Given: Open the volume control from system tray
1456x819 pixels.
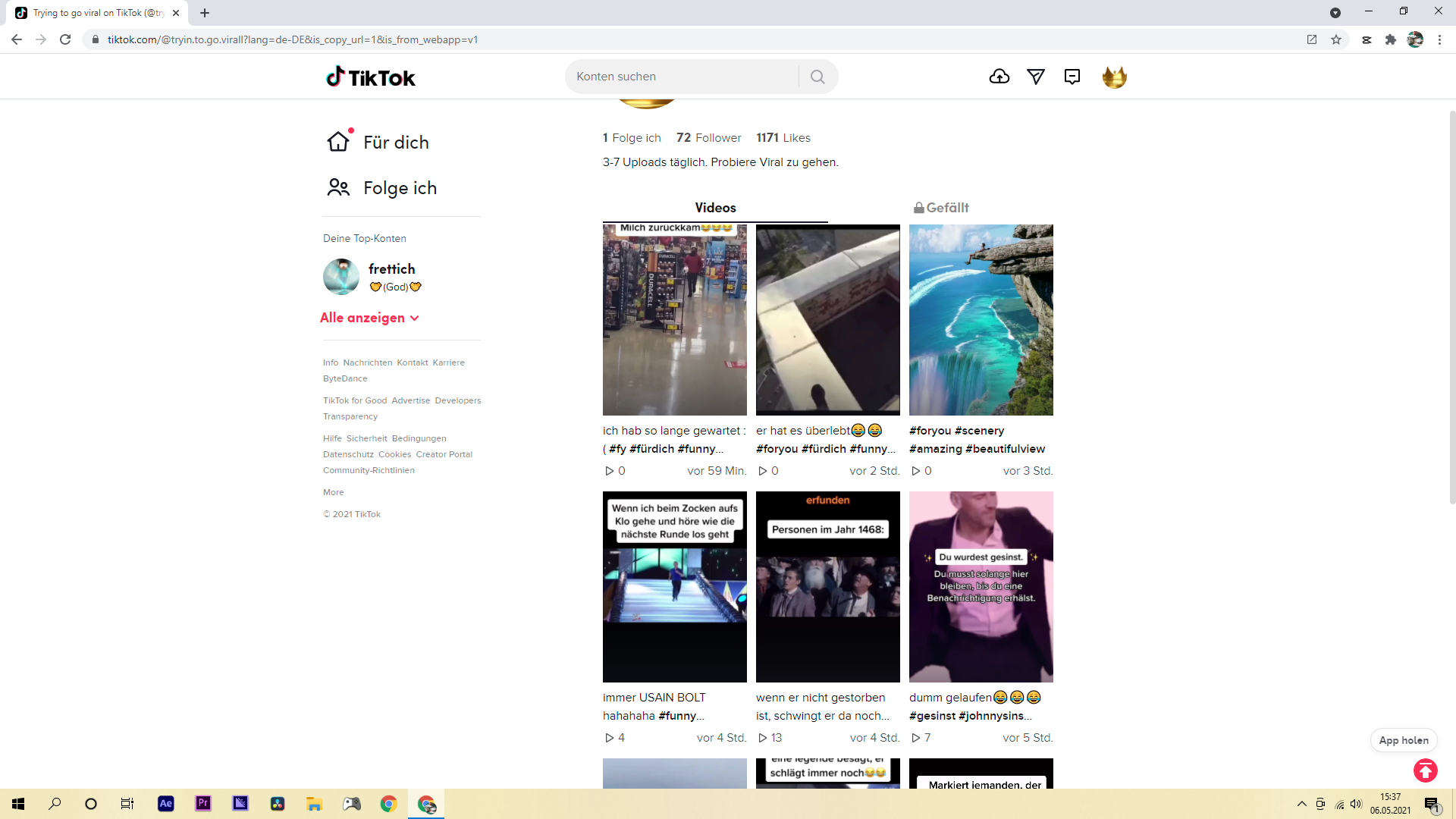Looking at the screenshot, I should pyautogui.click(x=1357, y=804).
